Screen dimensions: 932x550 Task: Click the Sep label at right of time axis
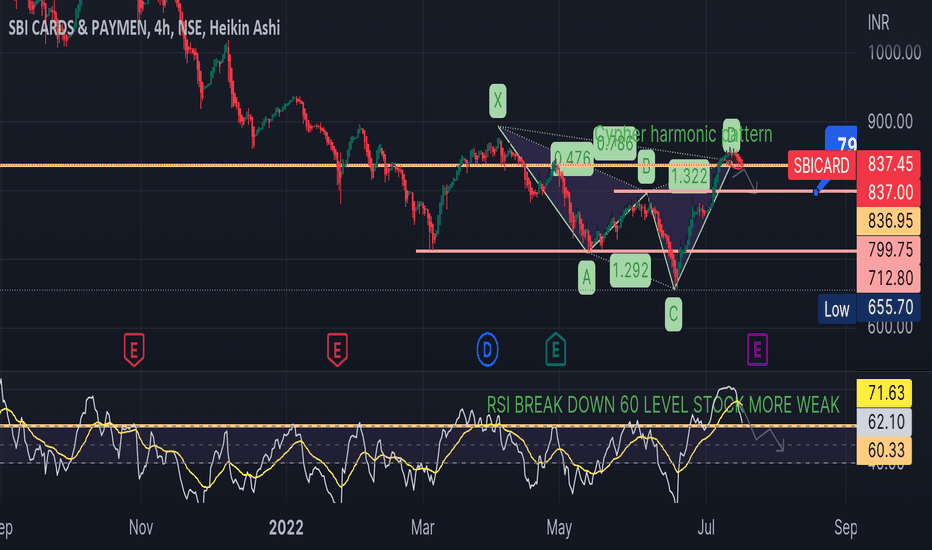tap(846, 527)
